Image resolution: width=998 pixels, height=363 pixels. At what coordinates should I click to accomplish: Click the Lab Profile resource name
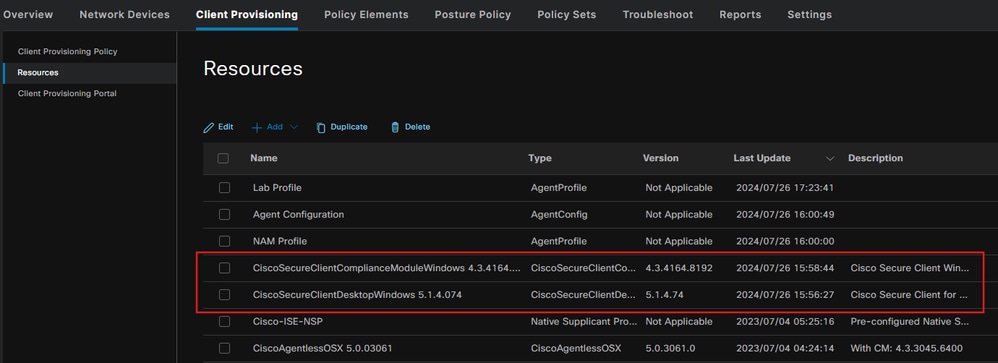(x=277, y=188)
